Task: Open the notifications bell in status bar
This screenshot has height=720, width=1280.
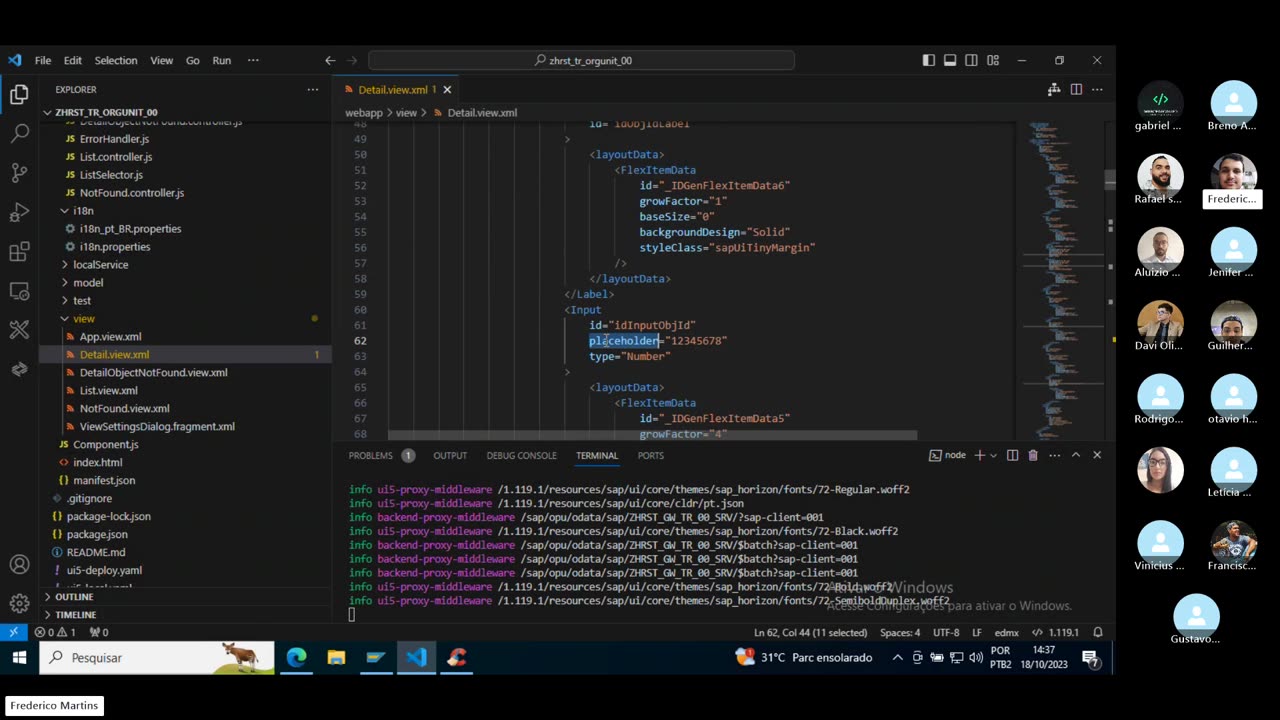Action: point(1098,632)
